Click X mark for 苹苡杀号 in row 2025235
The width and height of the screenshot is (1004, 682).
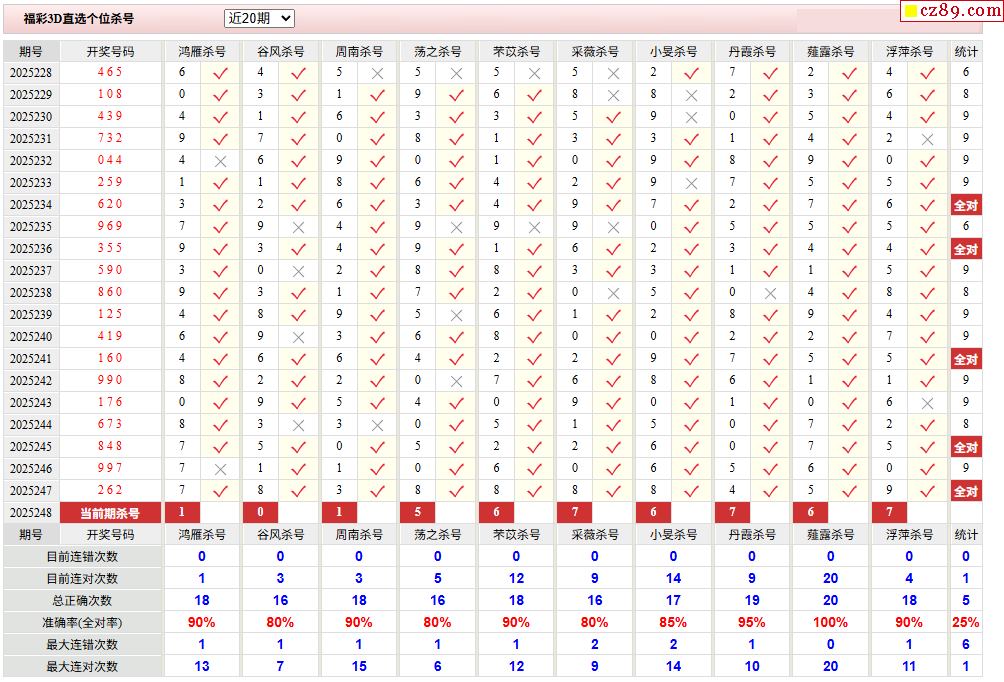[535, 227]
